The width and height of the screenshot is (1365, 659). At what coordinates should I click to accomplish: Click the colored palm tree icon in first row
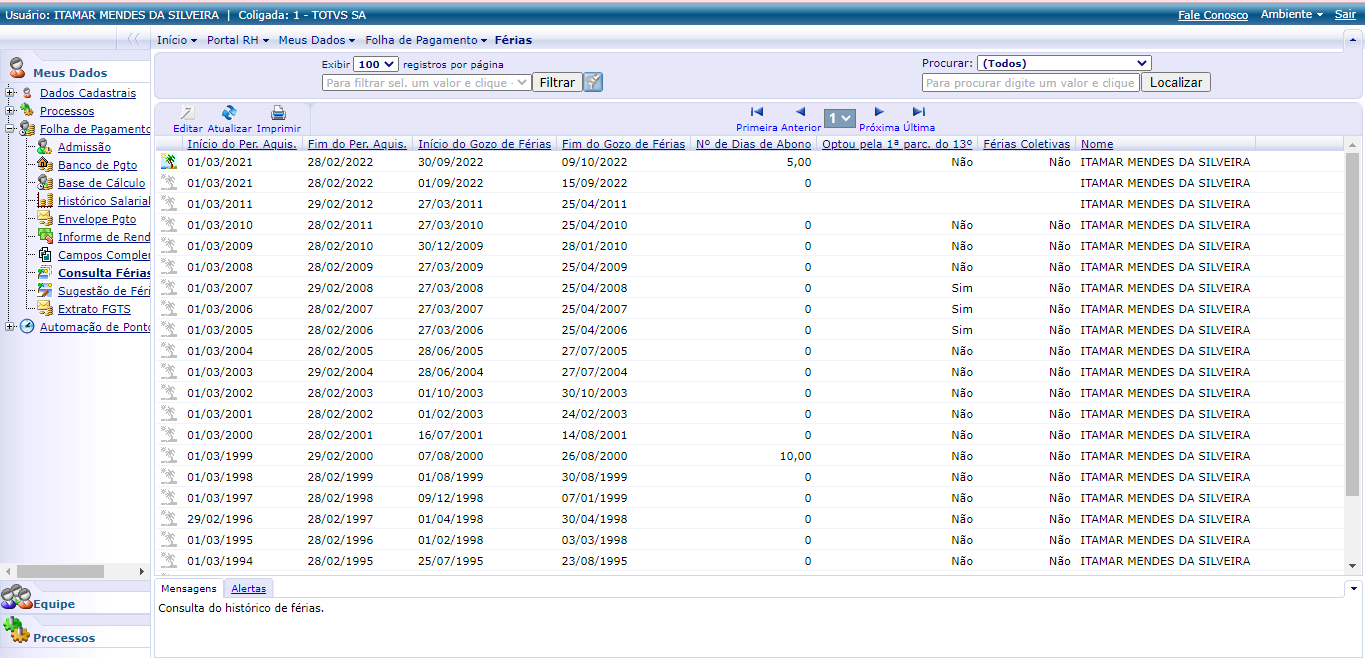169,162
